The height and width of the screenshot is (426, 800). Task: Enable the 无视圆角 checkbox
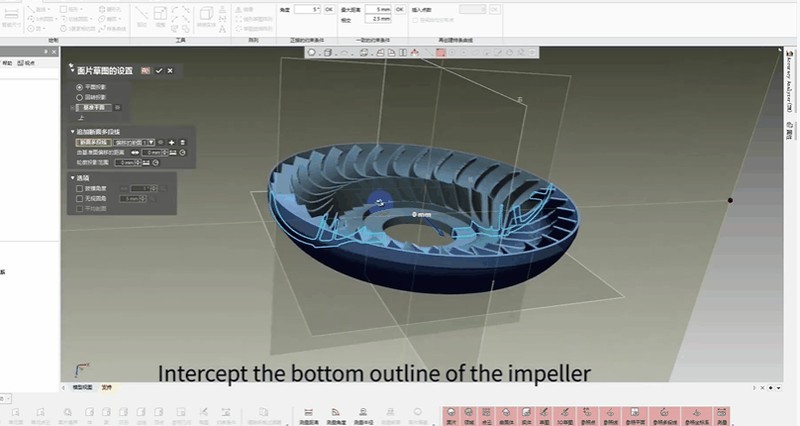[x=79, y=199]
